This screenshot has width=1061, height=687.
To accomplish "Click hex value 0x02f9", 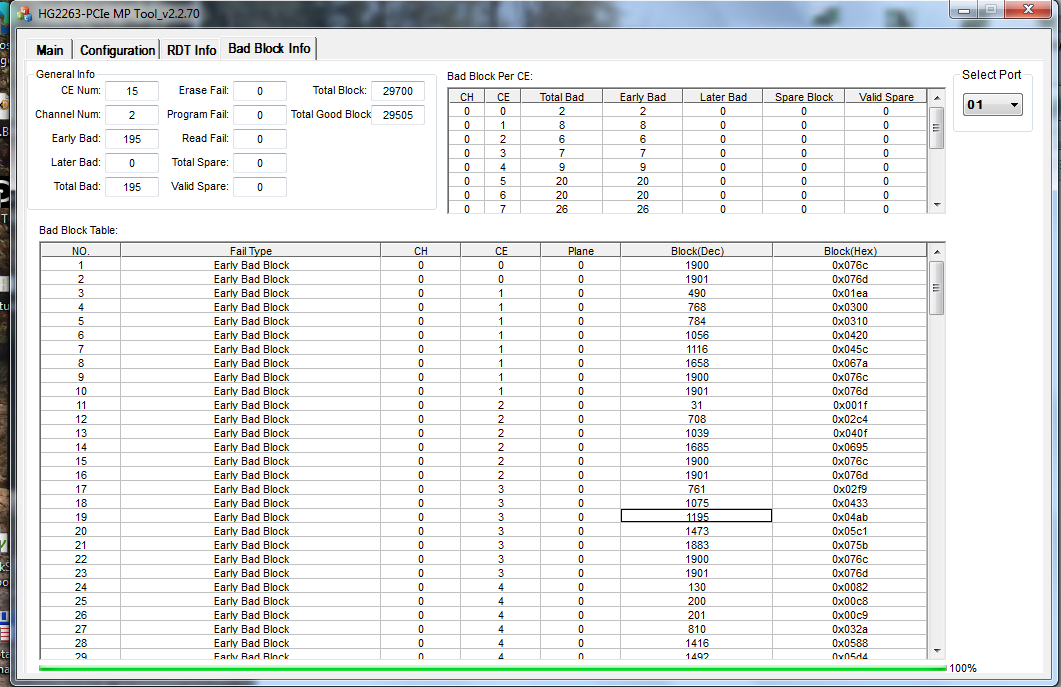I will click(x=850, y=489).
